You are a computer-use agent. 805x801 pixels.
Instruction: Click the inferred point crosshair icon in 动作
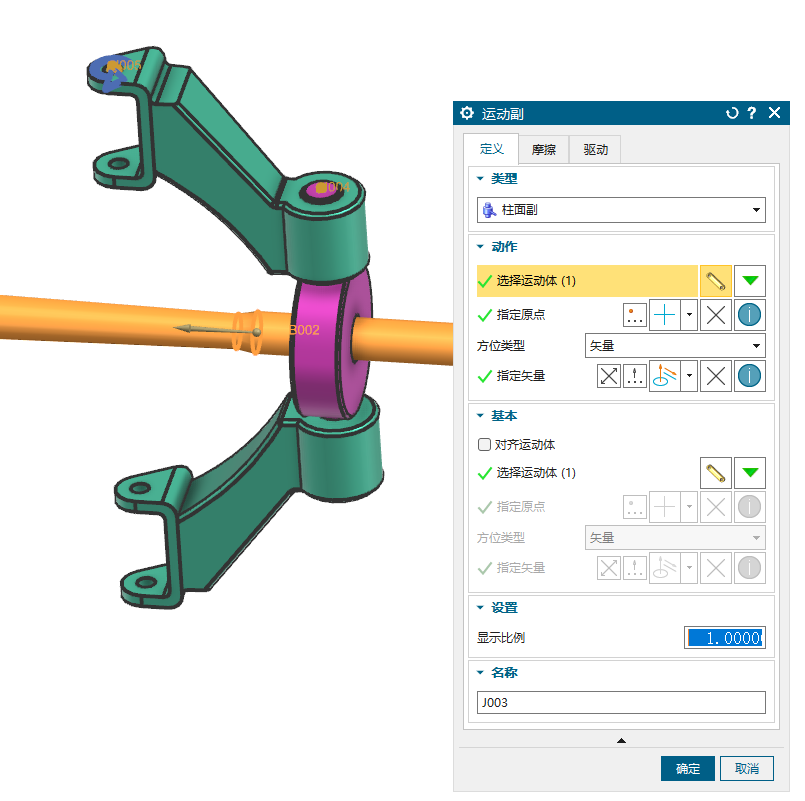click(664, 316)
